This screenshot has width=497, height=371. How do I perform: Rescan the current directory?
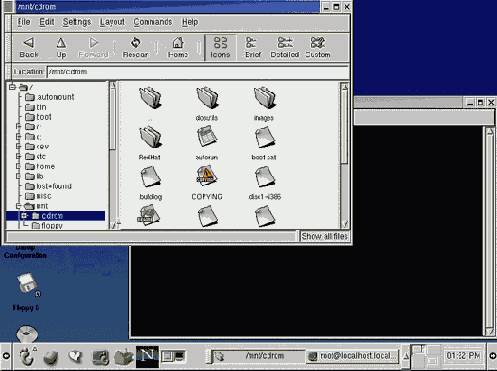click(x=136, y=47)
